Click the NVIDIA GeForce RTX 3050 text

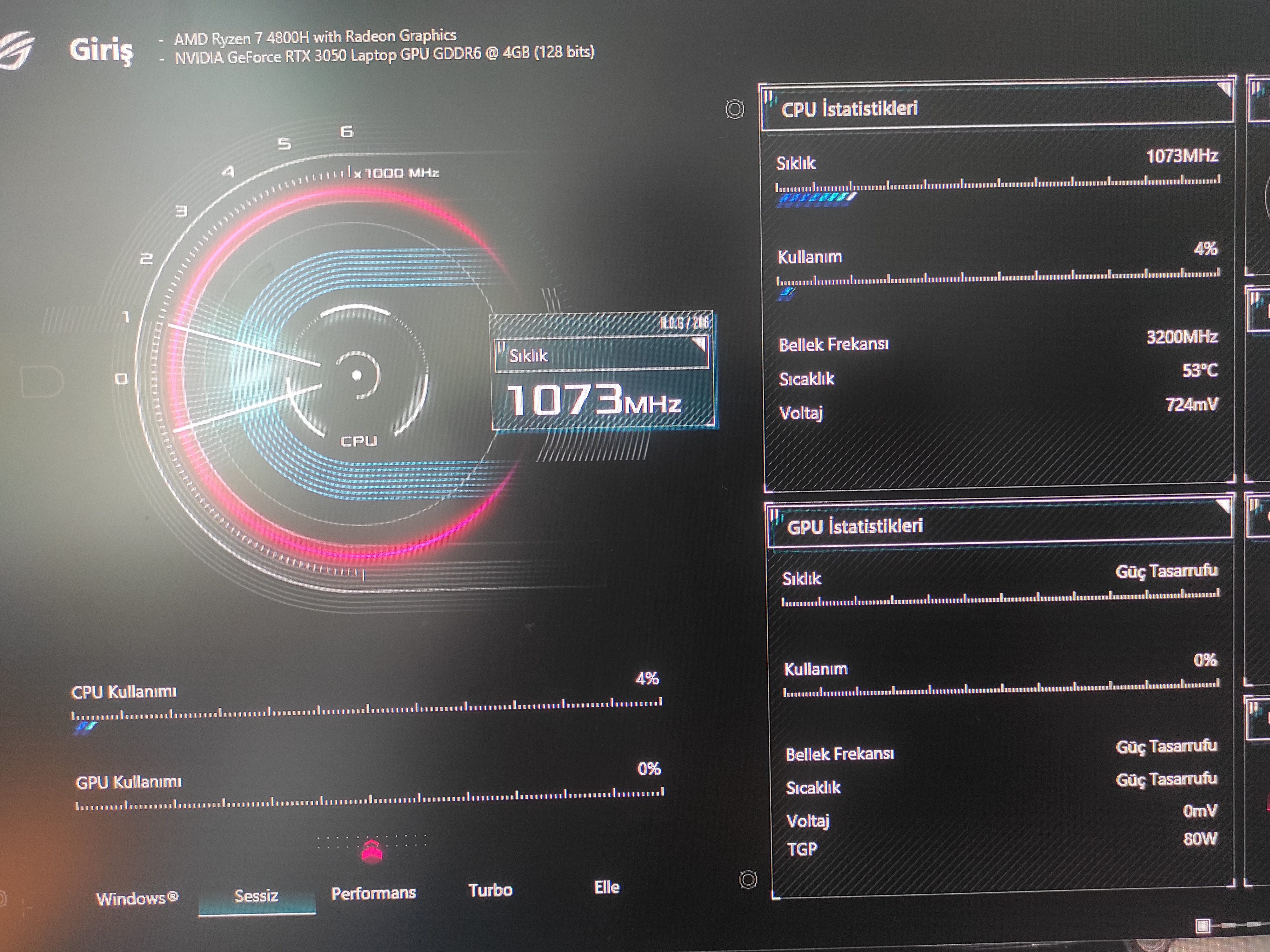click(385, 55)
